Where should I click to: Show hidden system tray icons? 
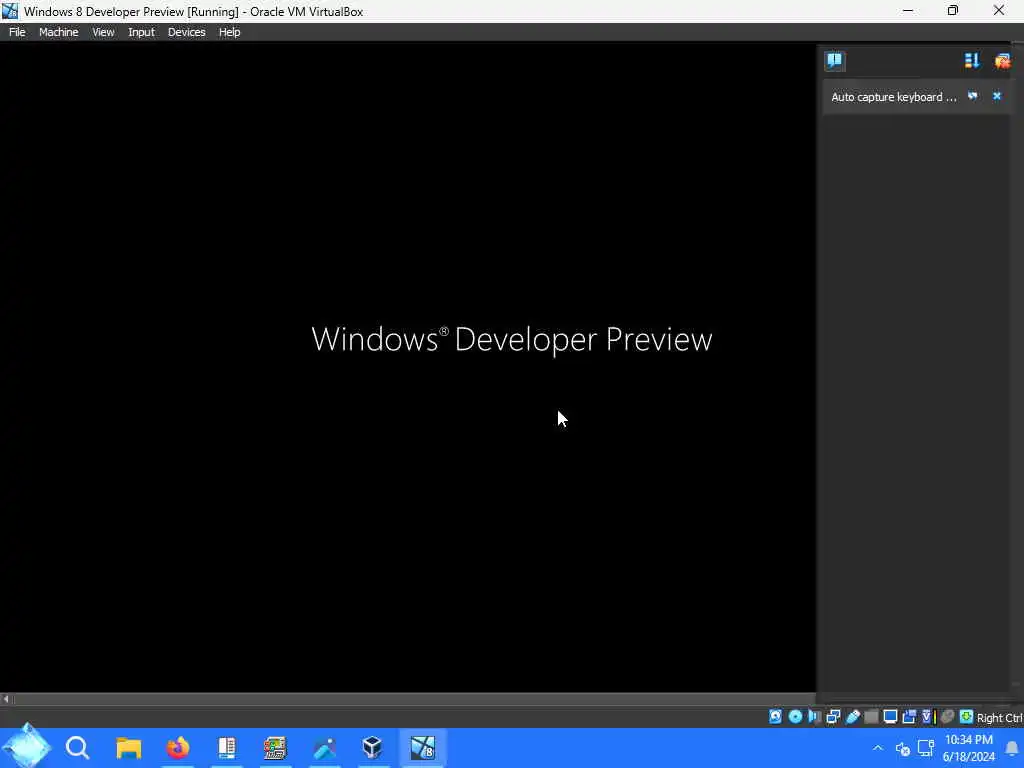(878, 748)
